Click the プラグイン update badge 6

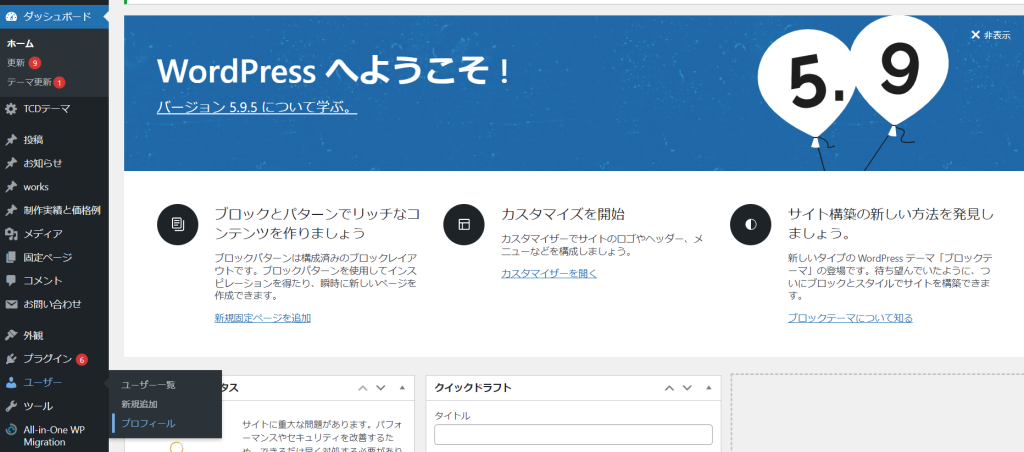82,359
